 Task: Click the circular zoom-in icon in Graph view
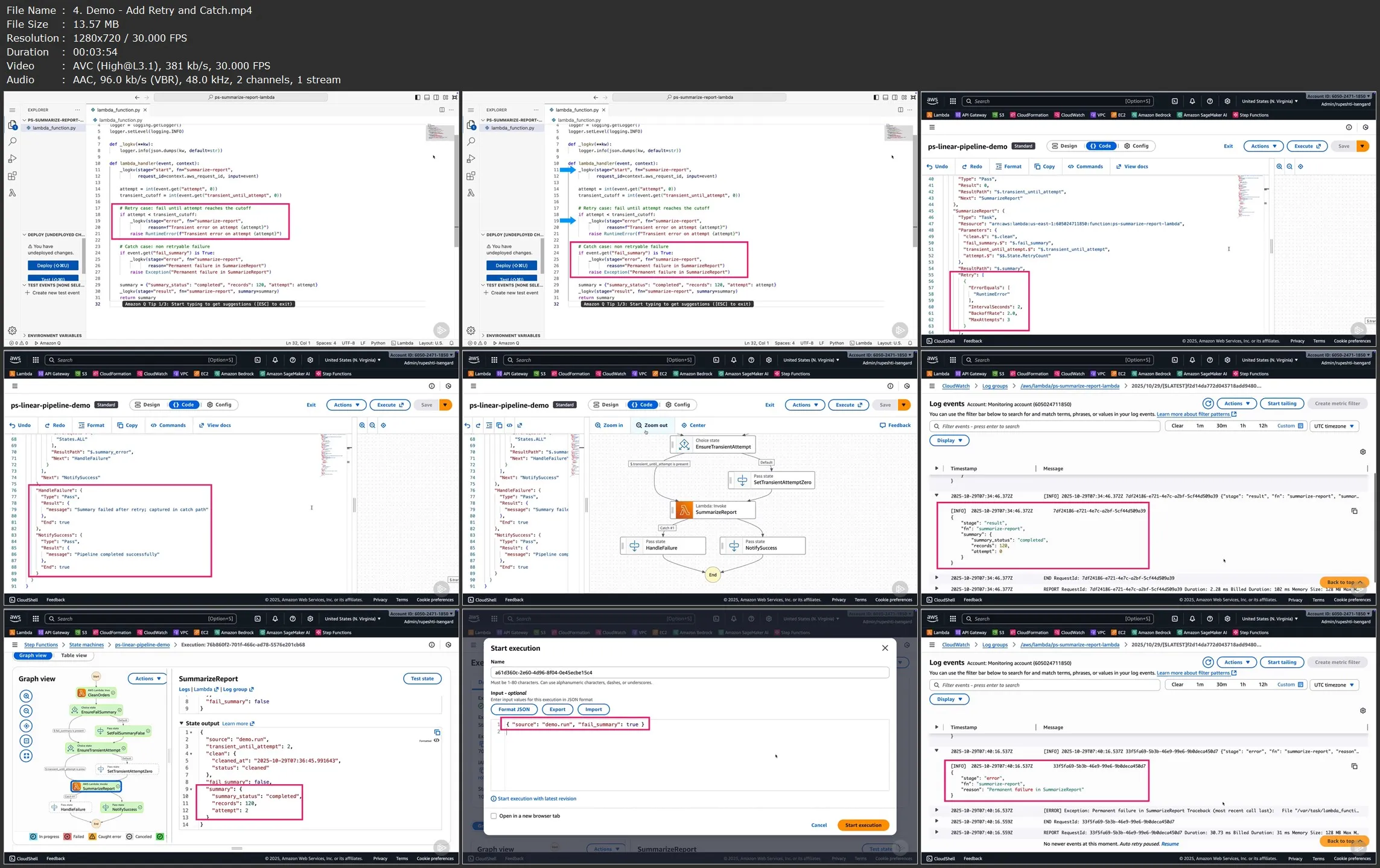[x=26, y=696]
